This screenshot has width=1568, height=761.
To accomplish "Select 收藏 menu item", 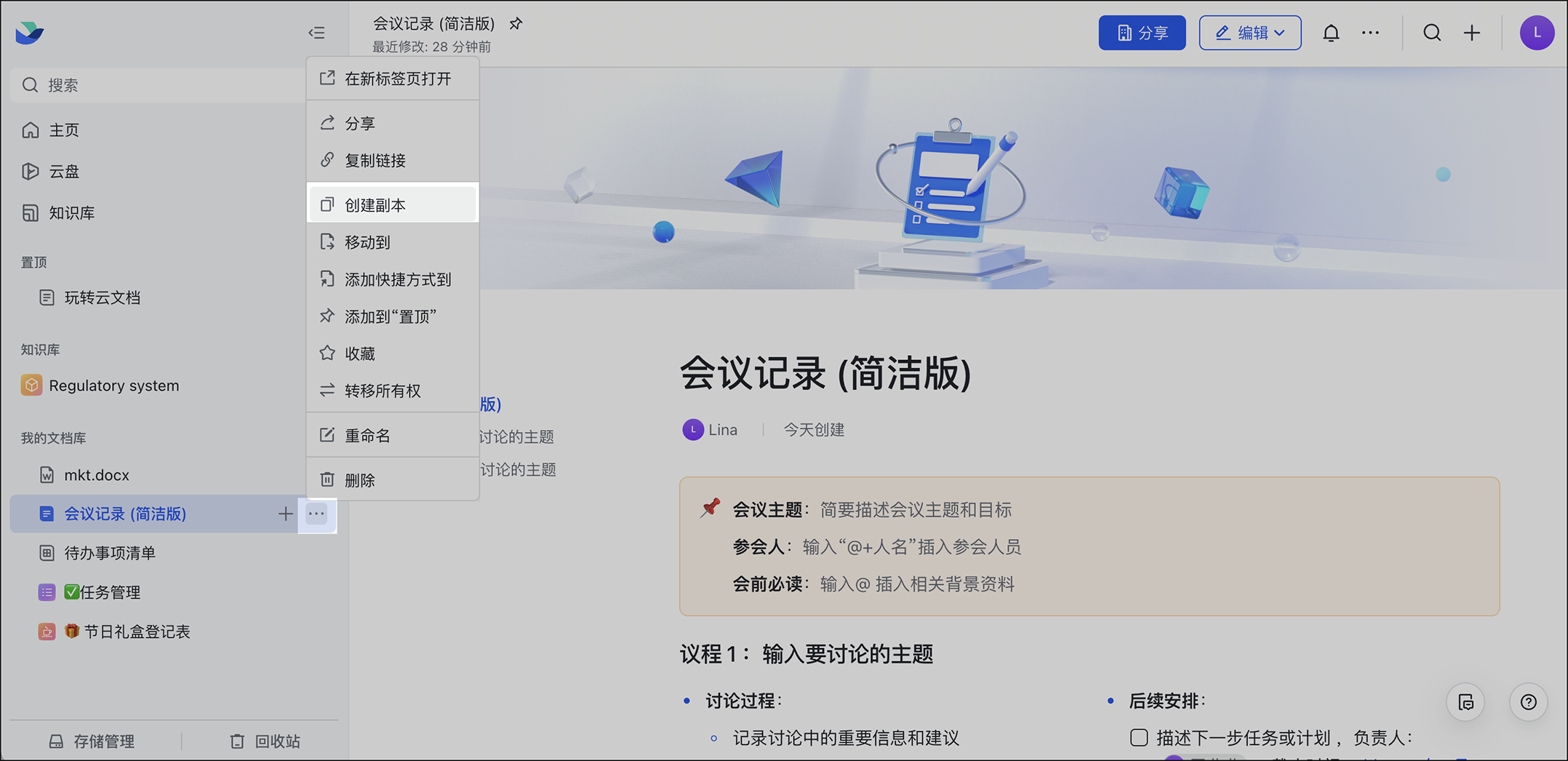I will tap(393, 354).
